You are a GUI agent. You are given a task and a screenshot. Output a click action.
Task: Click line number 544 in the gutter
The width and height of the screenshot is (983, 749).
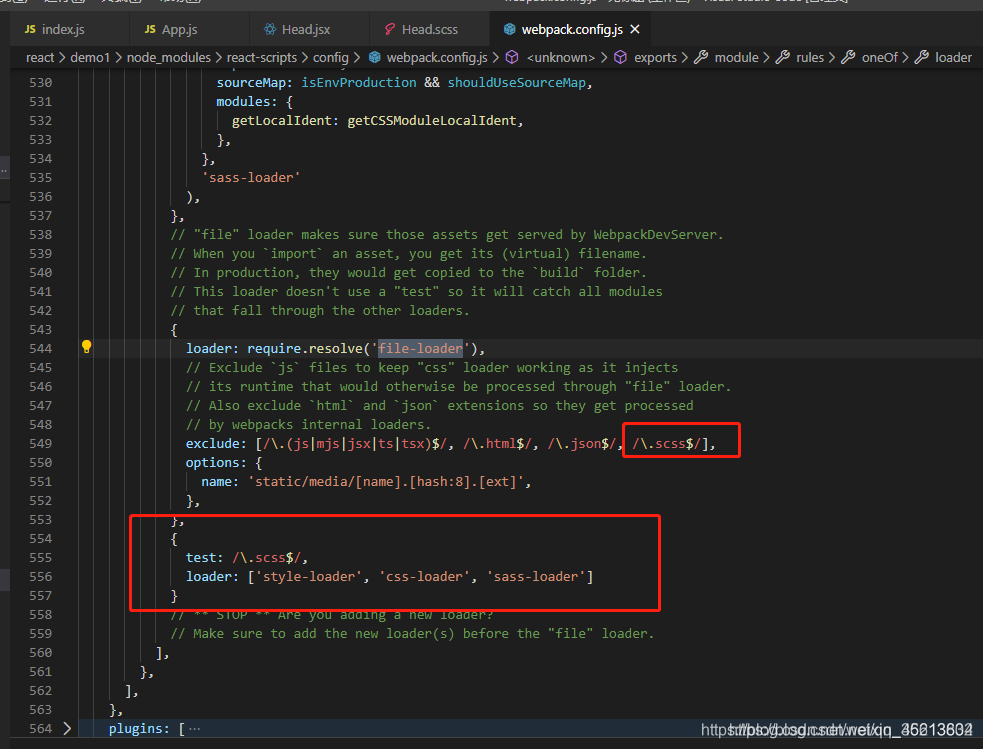(x=41, y=348)
